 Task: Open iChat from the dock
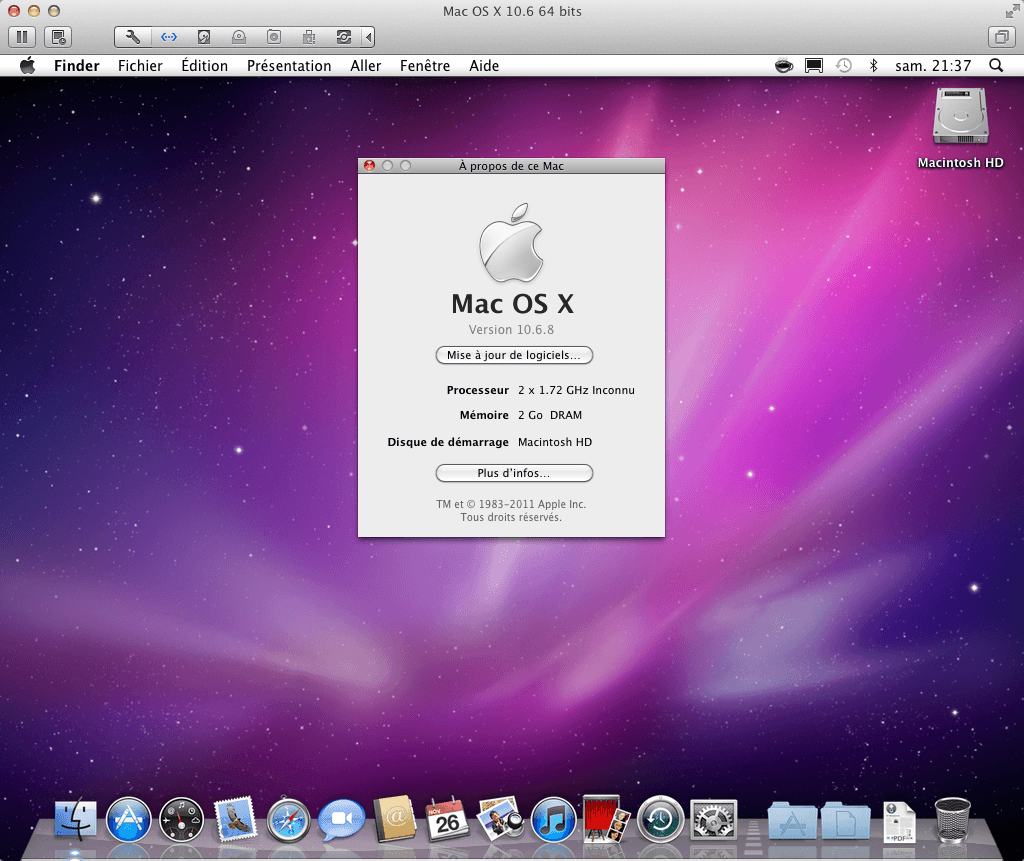point(342,819)
